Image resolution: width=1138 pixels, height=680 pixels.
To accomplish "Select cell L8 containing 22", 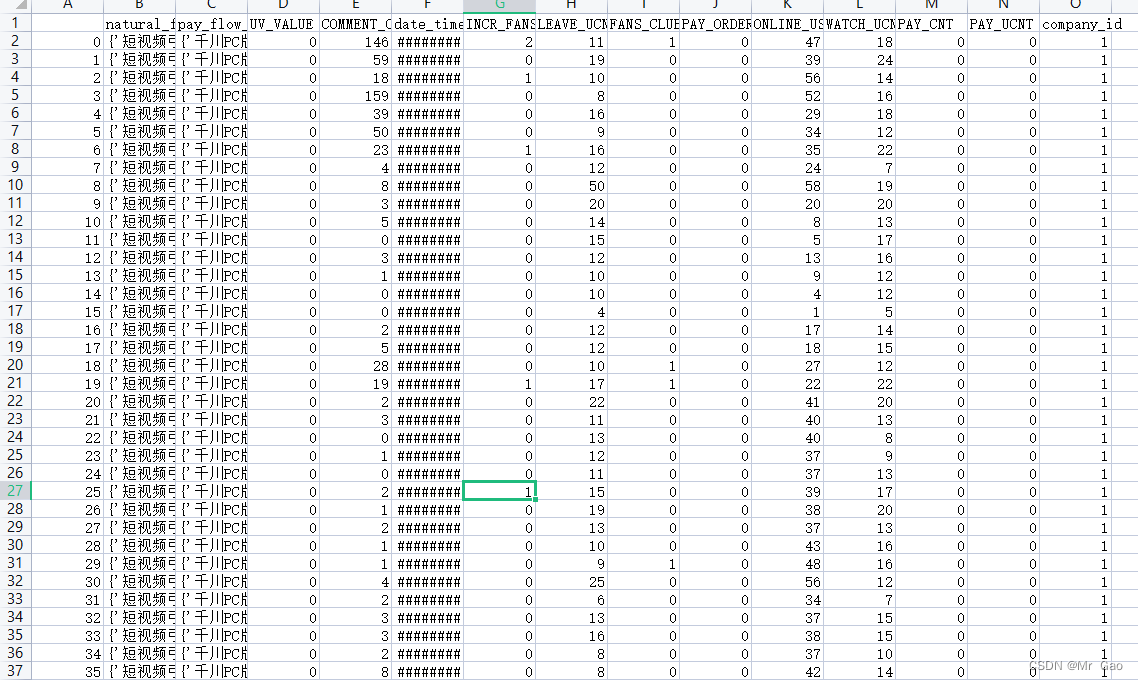I will coord(859,149).
